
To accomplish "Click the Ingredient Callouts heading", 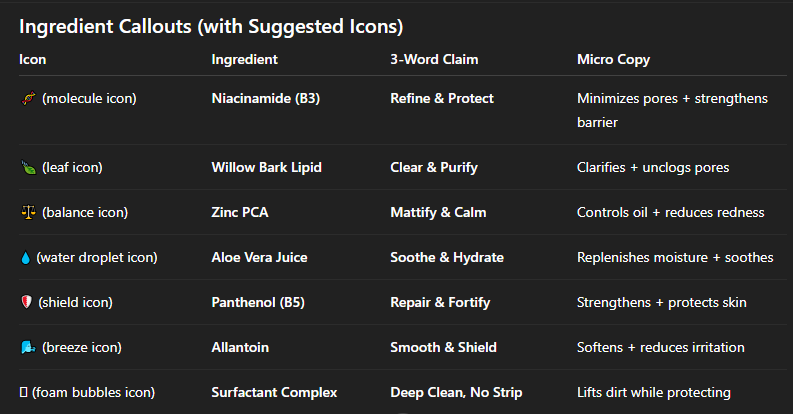I will click(x=211, y=27).
